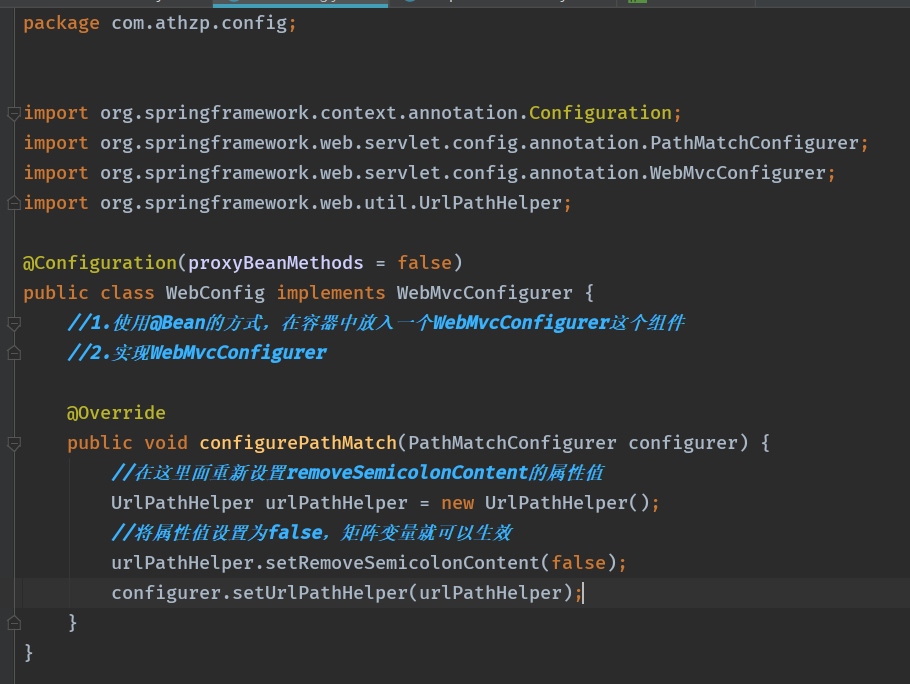Click false value in @Configuration annotation
The image size is (910, 684).
point(424,263)
